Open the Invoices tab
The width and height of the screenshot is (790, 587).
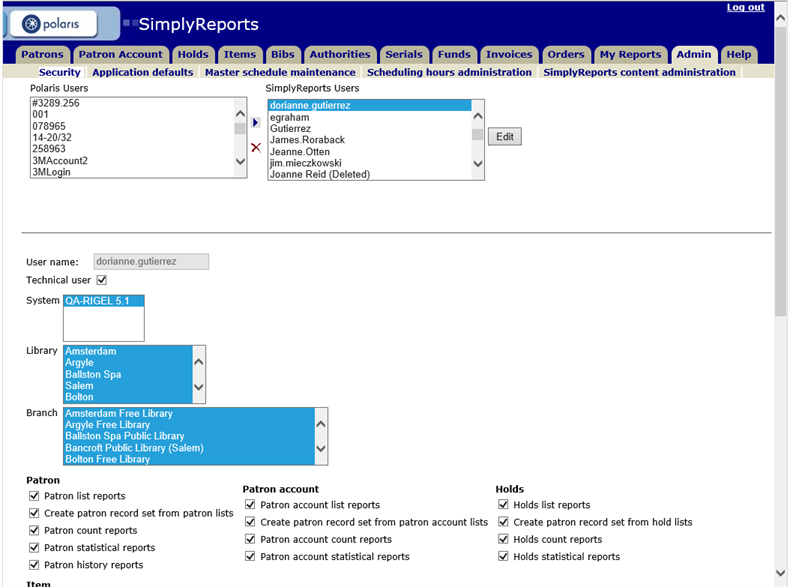click(x=509, y=54)
